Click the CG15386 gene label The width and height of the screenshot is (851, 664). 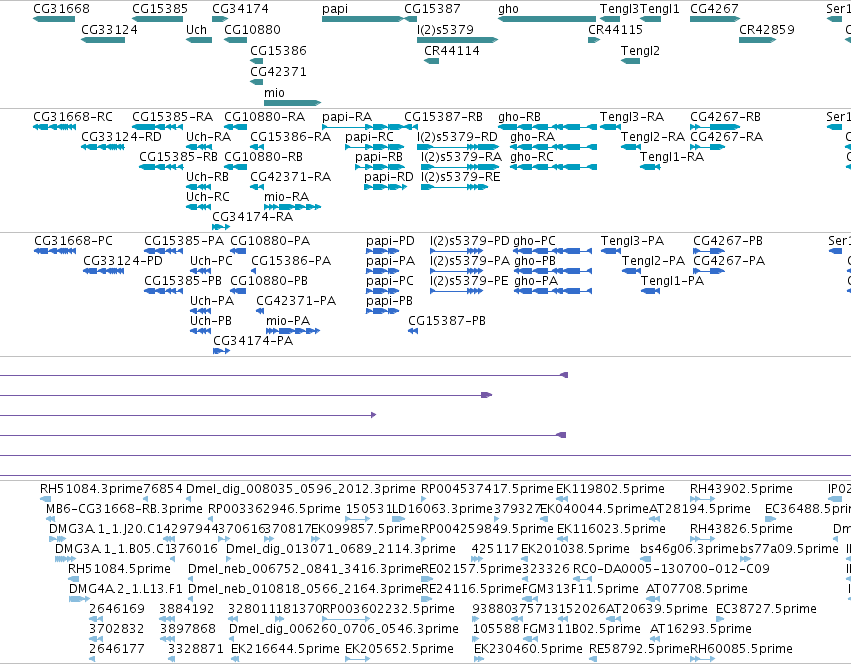coord(278,51)
